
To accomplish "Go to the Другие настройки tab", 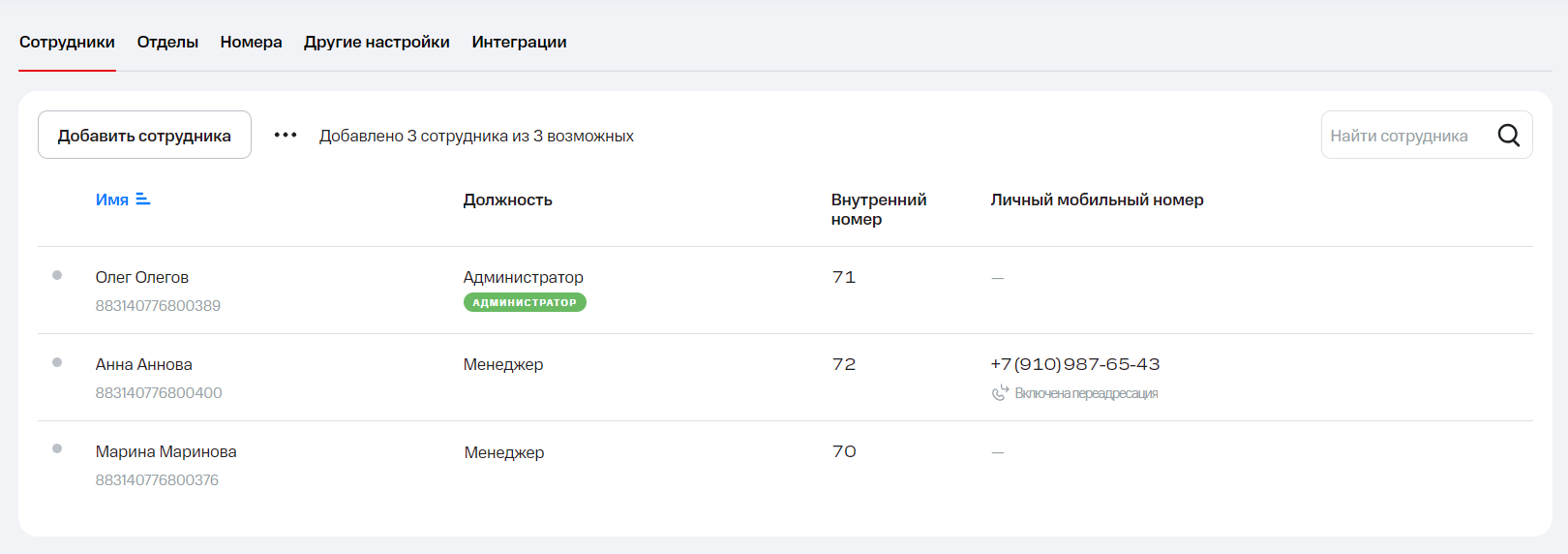I will tap(377, 42).
